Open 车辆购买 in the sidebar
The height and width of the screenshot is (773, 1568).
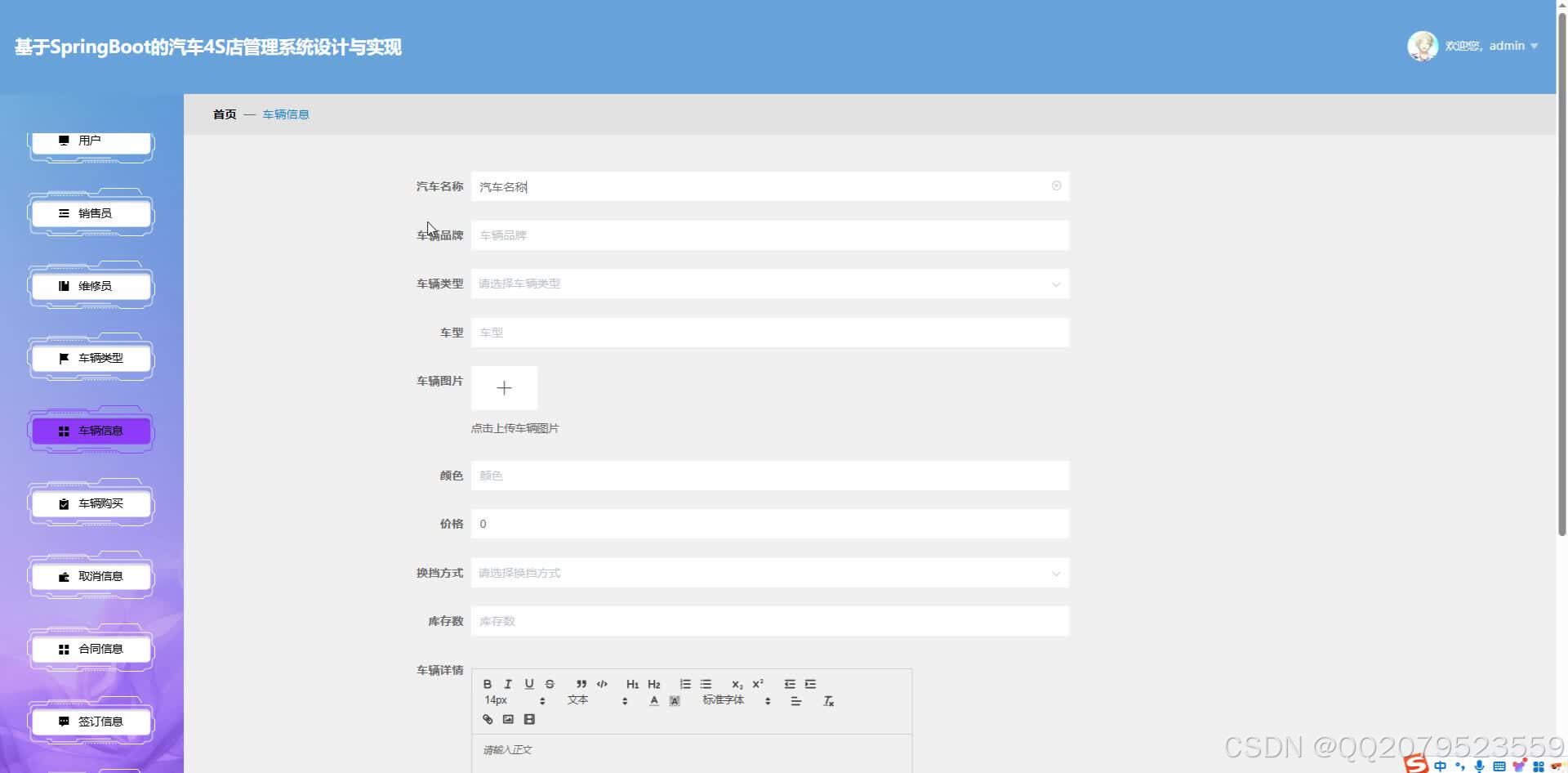tap(91, 503)
